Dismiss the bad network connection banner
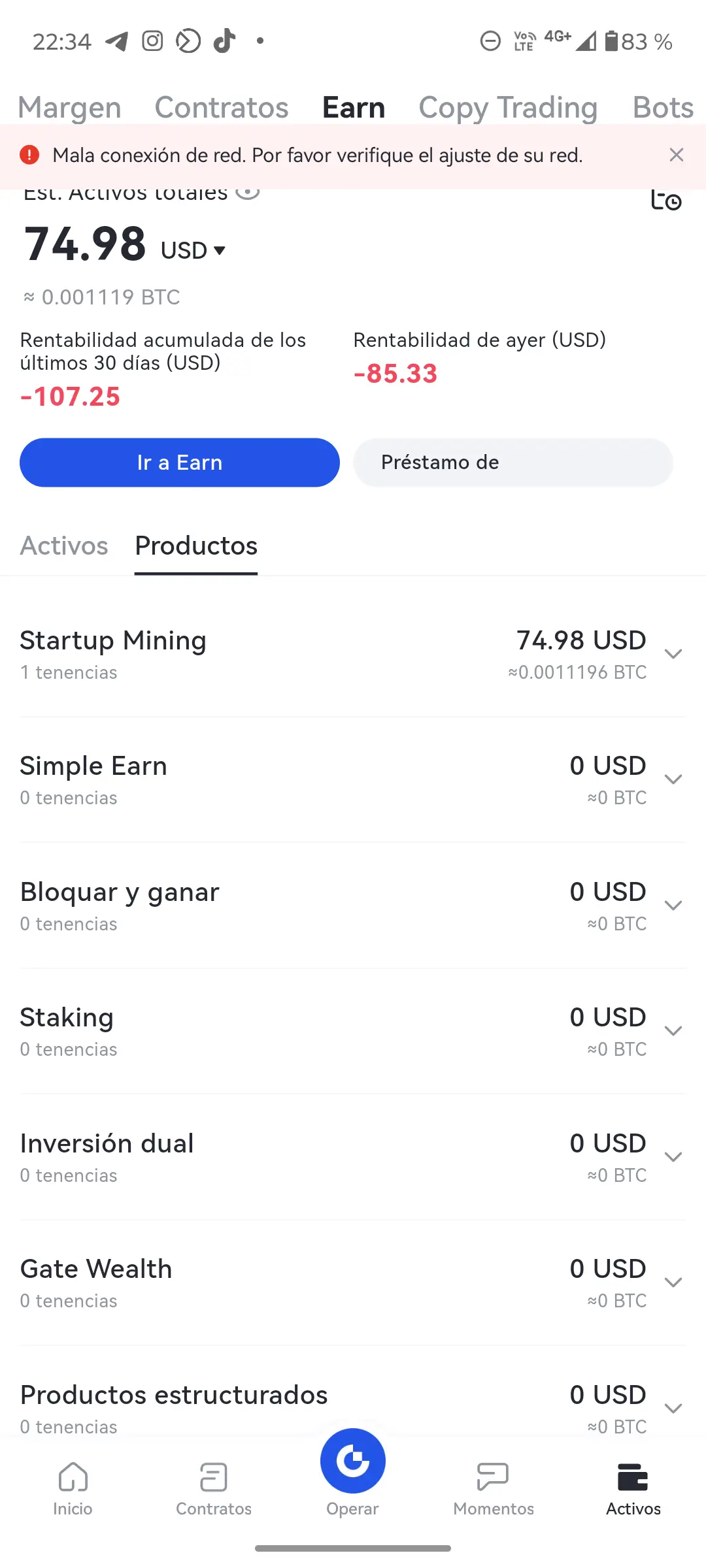The image size is (706, 1568). click(x=677, y=155)
